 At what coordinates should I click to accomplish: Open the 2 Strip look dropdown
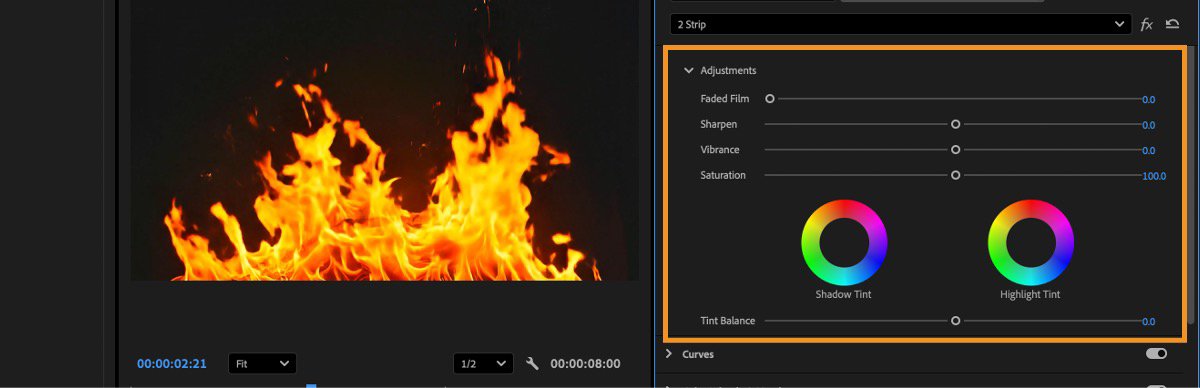[x=901, y=24]
